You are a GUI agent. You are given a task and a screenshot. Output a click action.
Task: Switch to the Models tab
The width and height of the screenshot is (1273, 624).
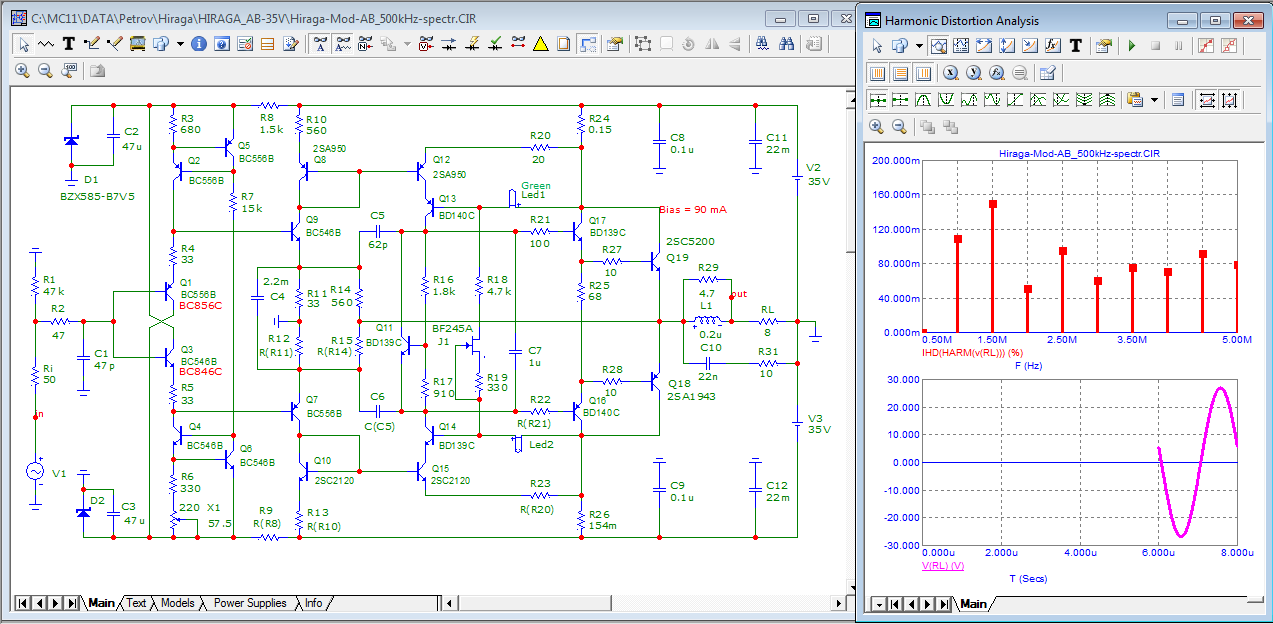(x=177, y=603)
